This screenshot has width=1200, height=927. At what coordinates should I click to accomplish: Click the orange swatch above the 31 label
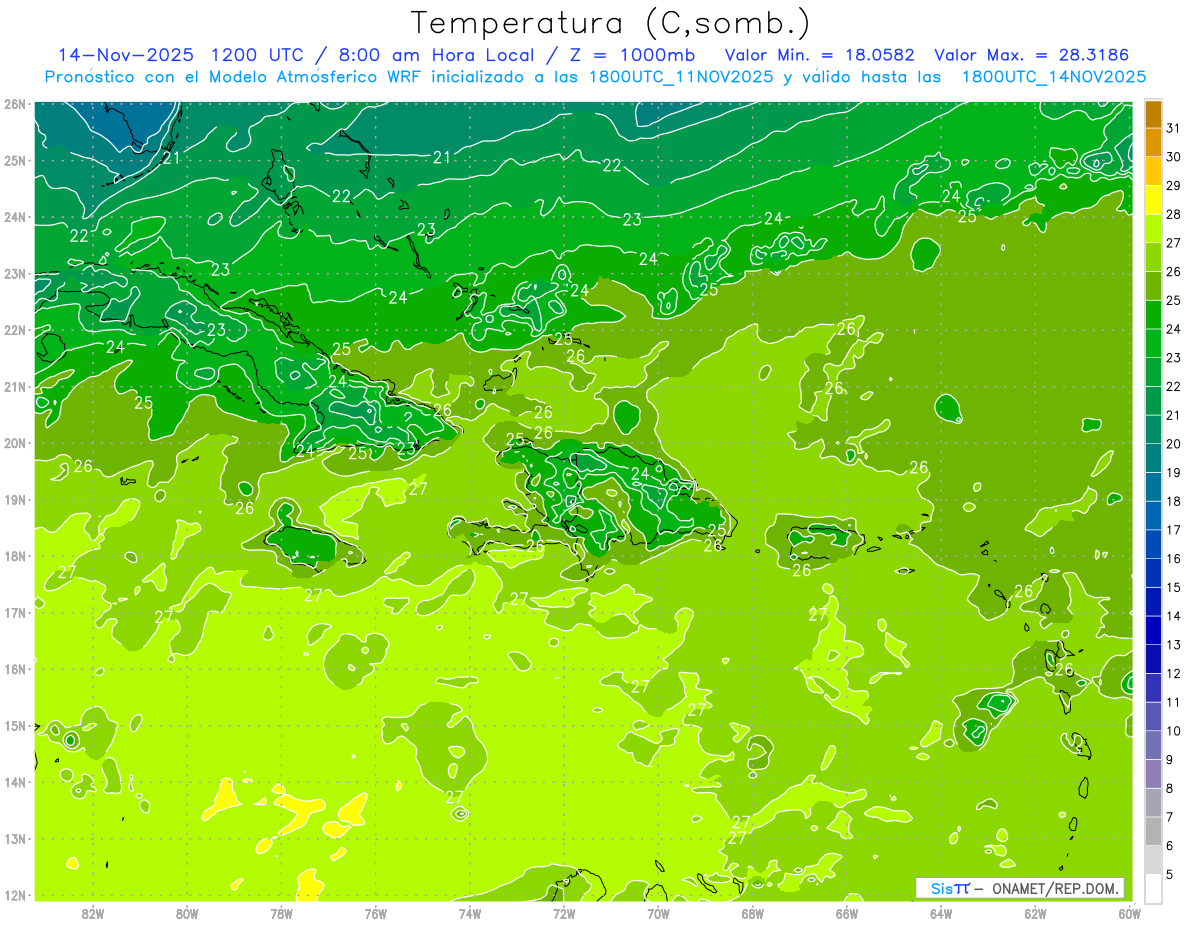pyautogui.click(x=1153, y=114)
